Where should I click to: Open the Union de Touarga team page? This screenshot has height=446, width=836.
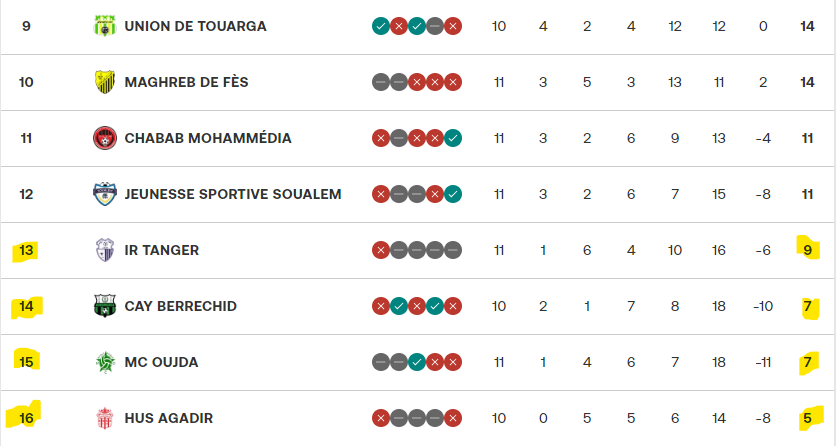(x=195, y=26)
